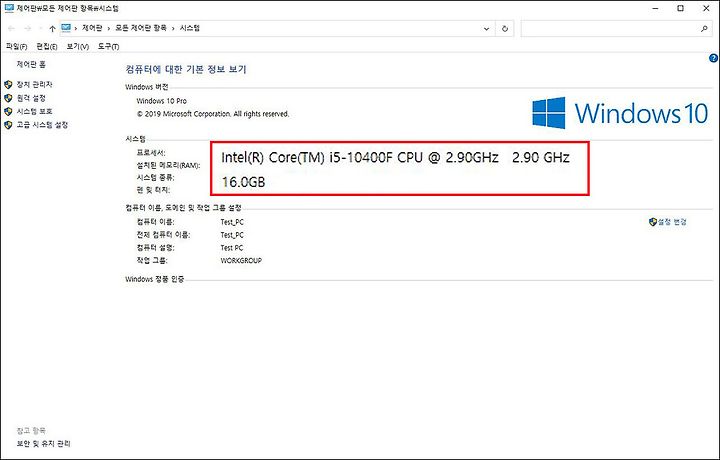Open the 도구(T) menu

point(108,46)
